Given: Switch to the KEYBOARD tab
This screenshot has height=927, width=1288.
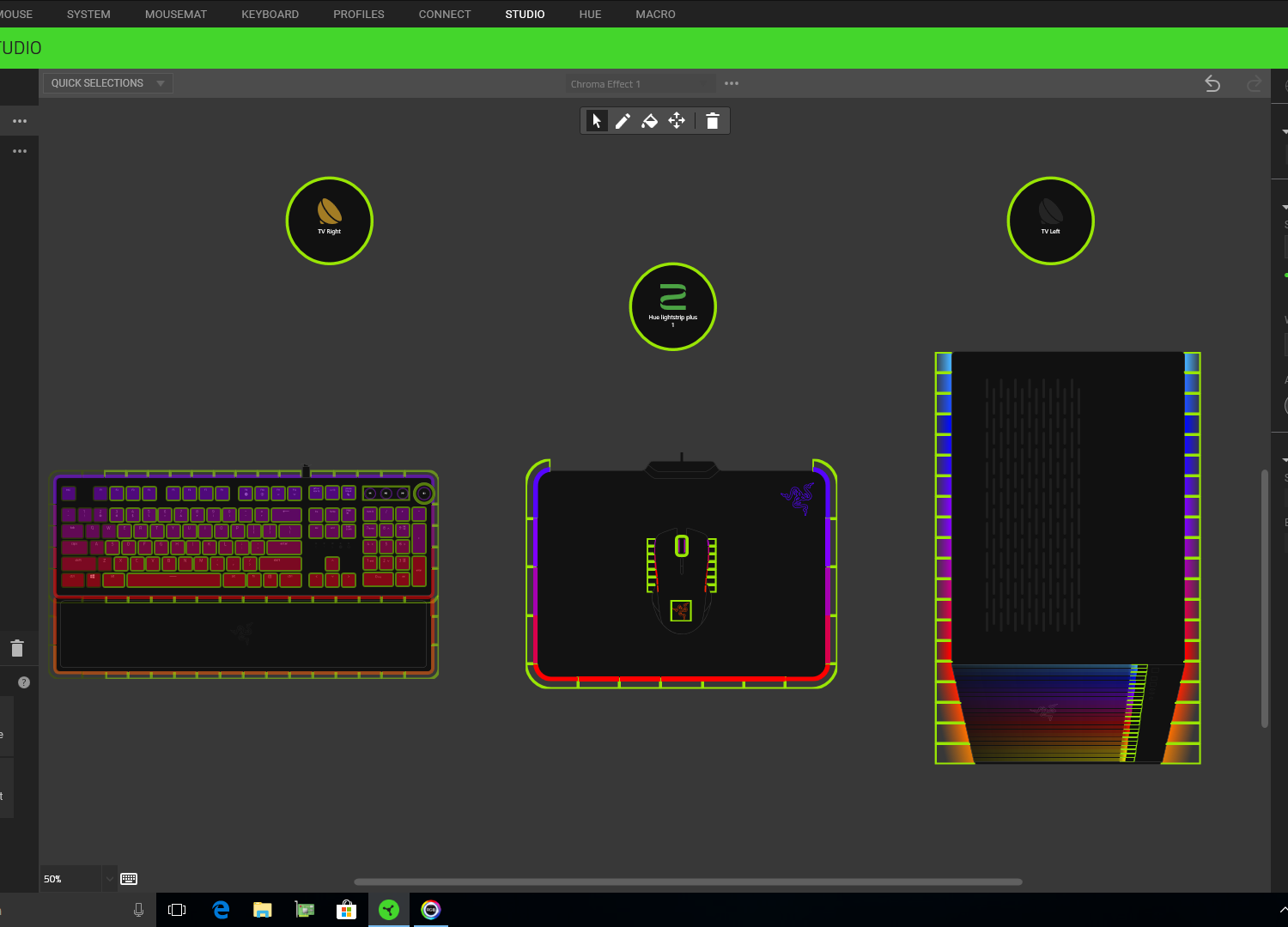Looking at the screenshot, I should (270, 15).
